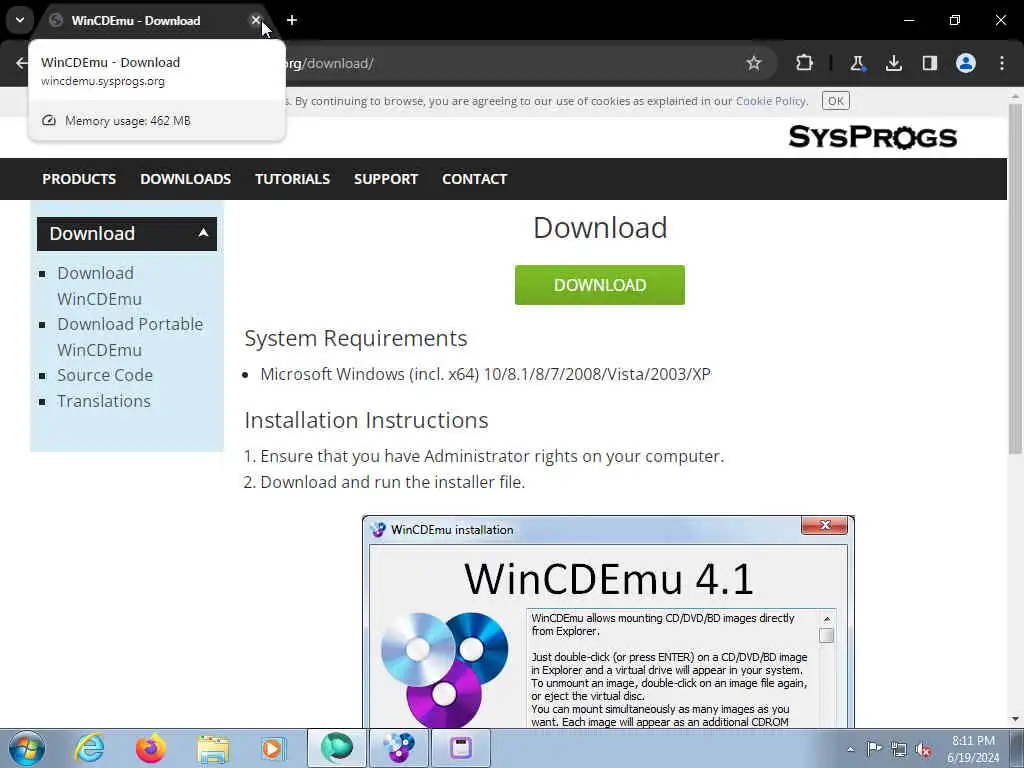
Task: Show hidden tray icons arrow
Action: [850, 749]
